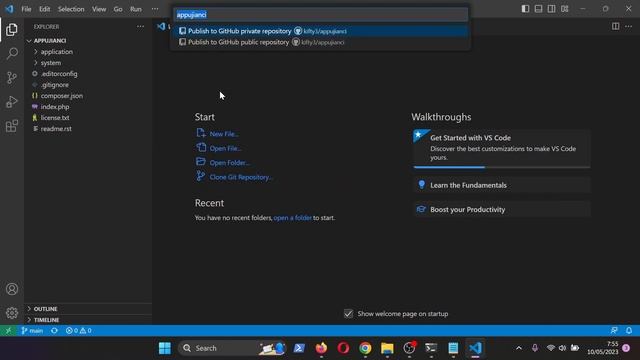This screenshot has height=360, width=640.
Task: Click the VS Code logo in title bar
Action: [9, 9]
